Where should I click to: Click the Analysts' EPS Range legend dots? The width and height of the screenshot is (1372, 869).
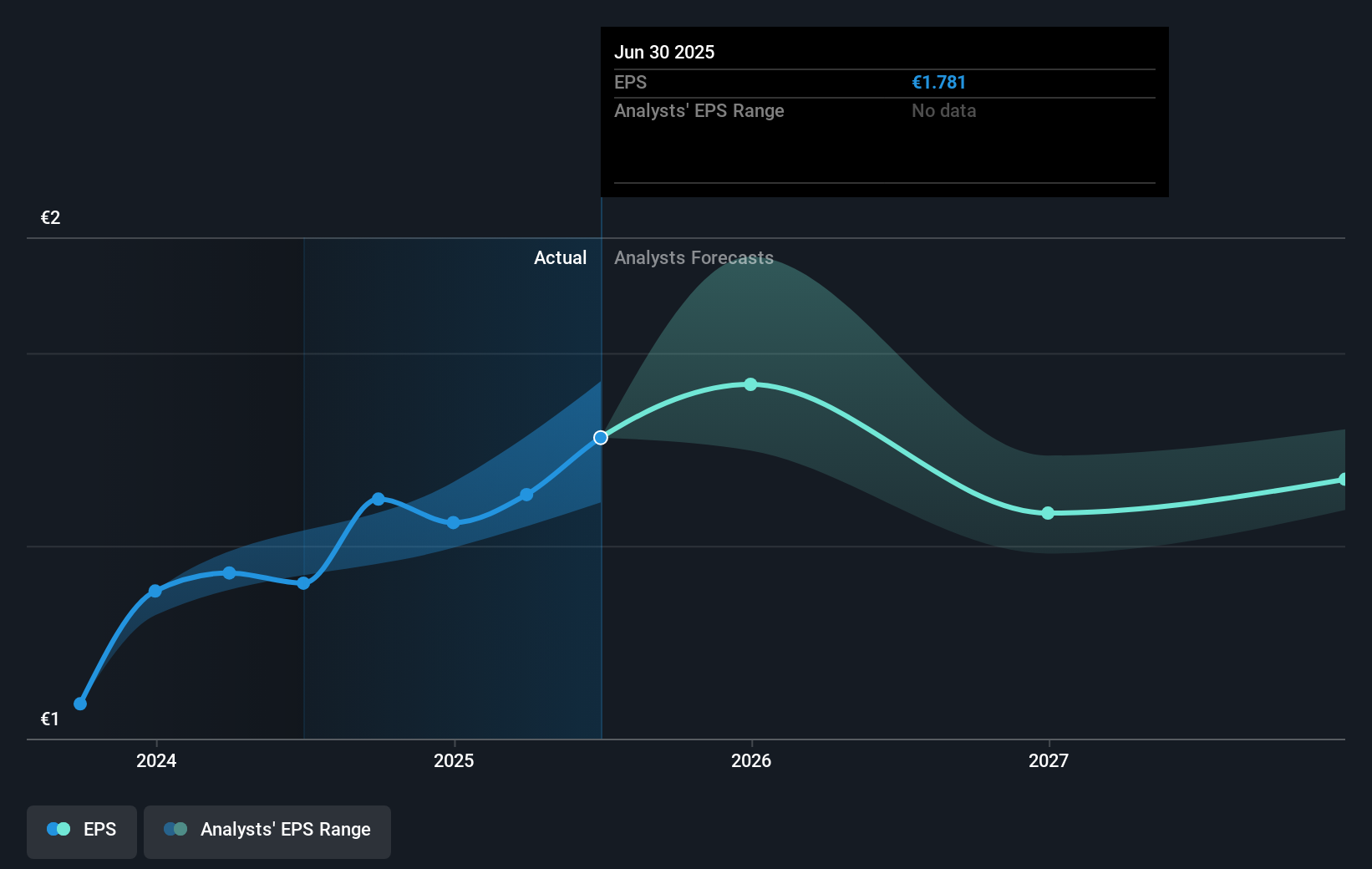[x=175, y=829]
